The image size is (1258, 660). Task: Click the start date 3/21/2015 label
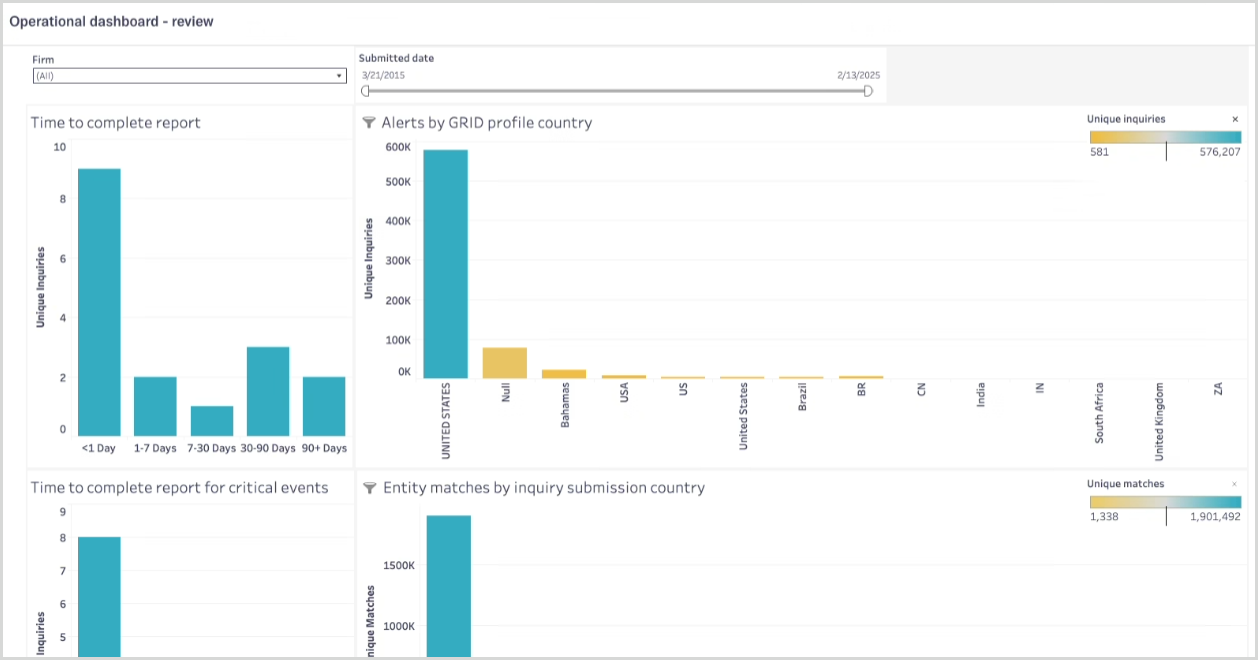click(382, 75)
